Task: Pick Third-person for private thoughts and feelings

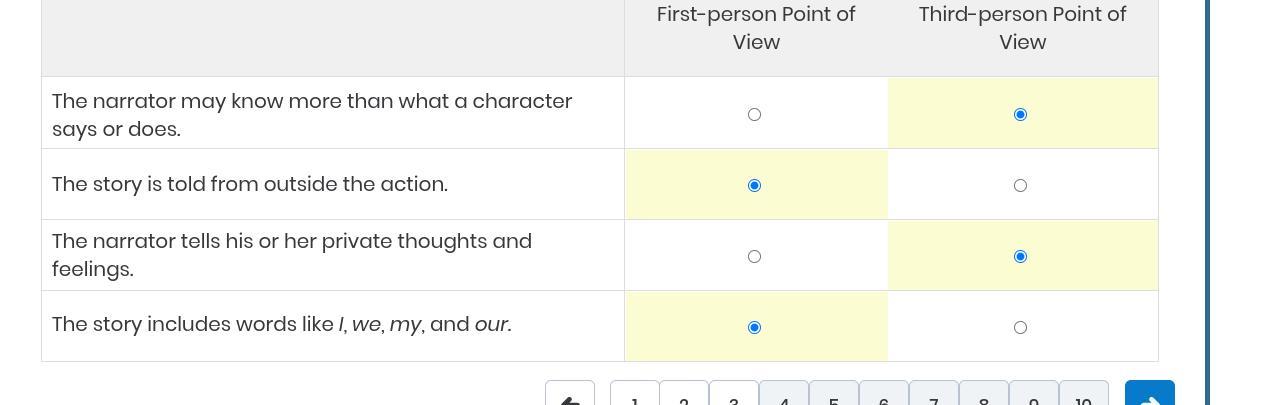Action: (x=1020, y=257)
